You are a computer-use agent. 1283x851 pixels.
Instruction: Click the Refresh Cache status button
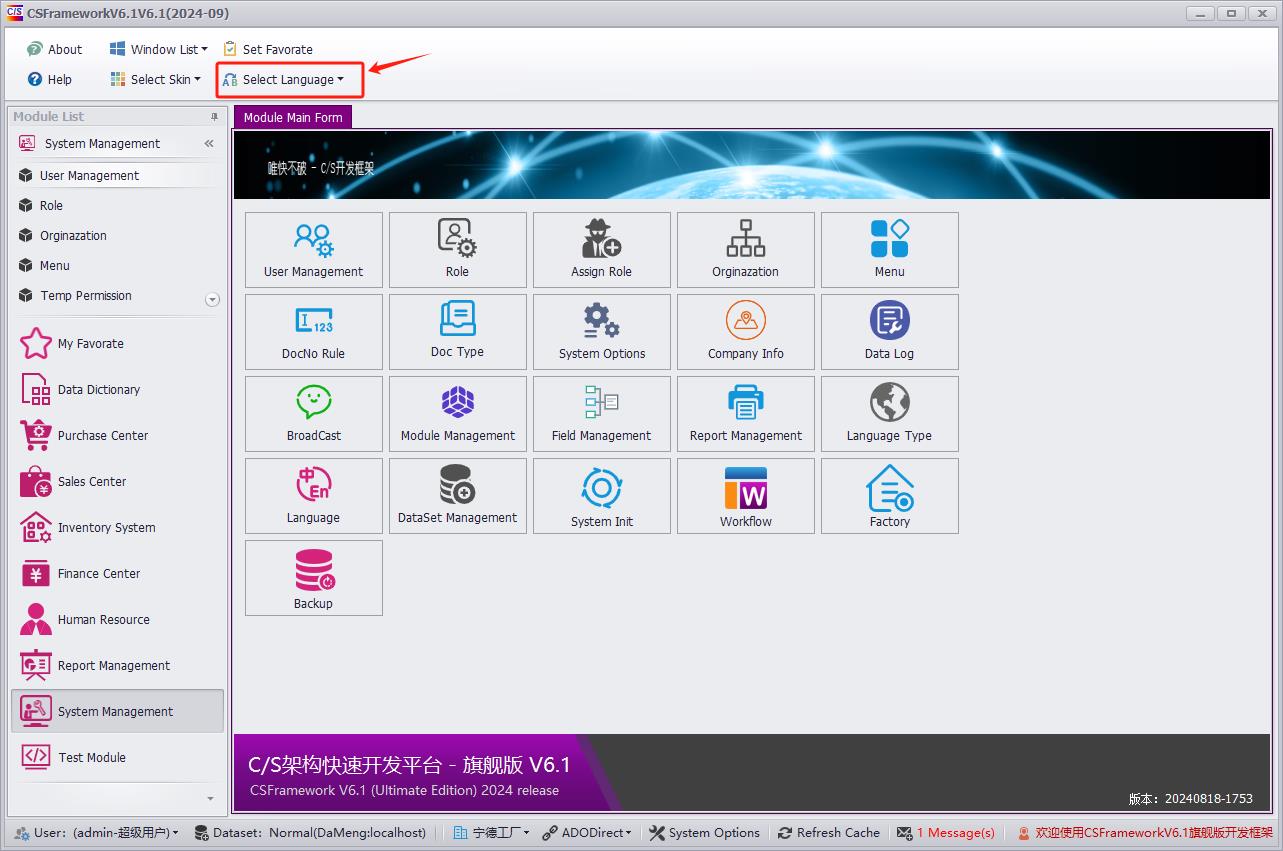pos(829,833)
